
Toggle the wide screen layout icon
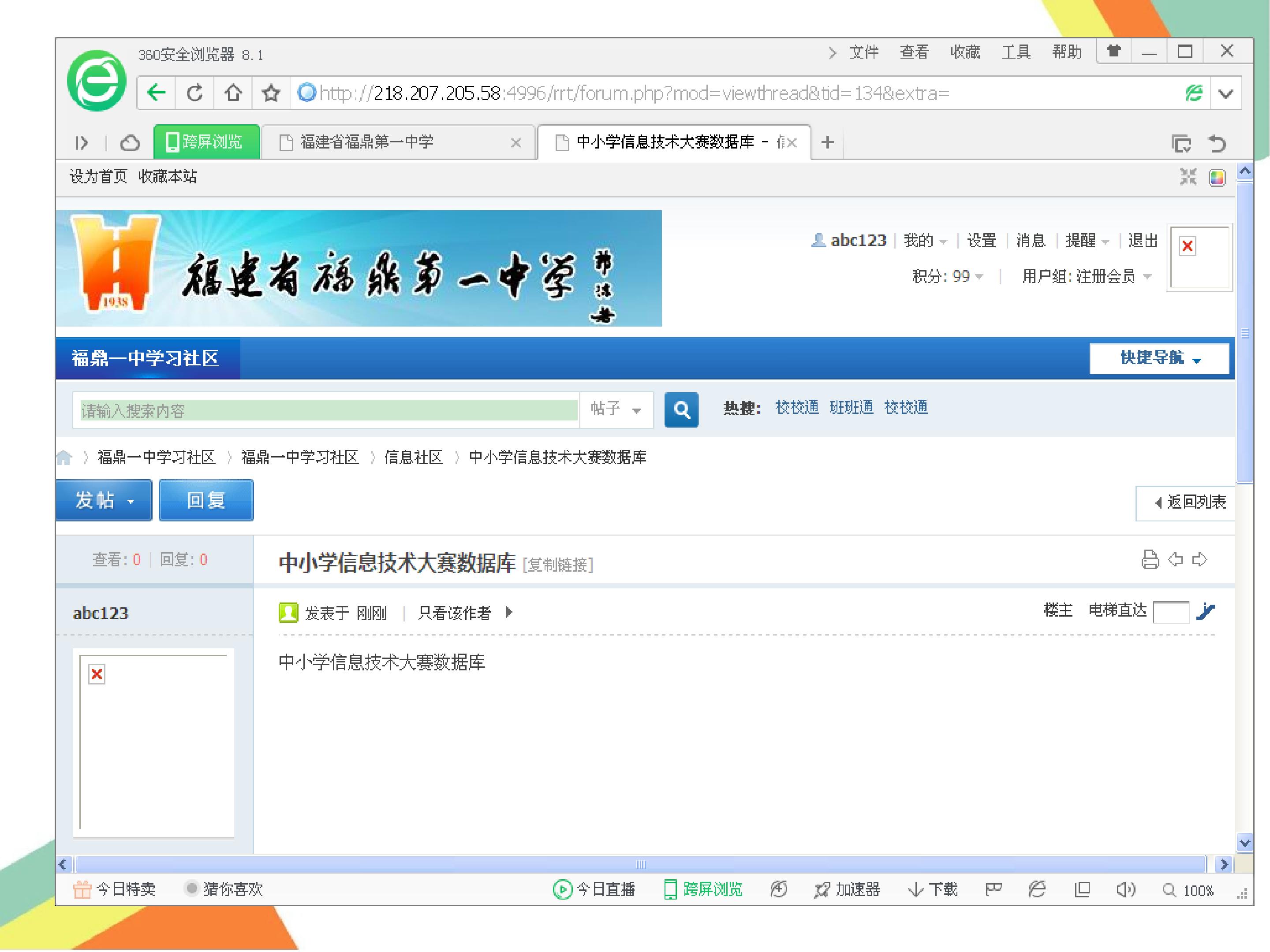click(x=1188, y=177)
